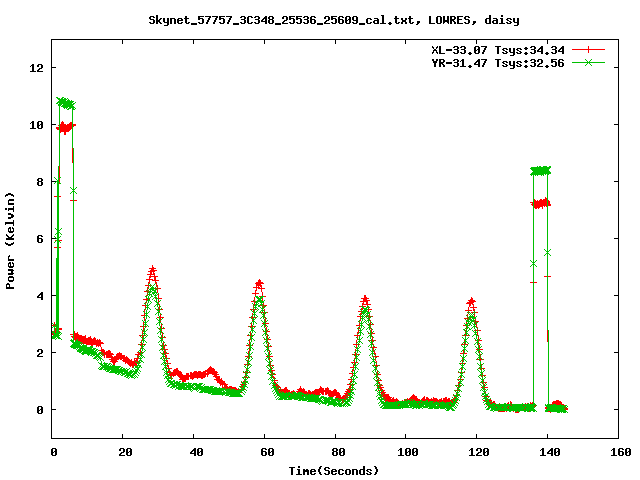Click the y-axis tick label 12
The width and height of the screenshot is (640, 480).
pyautogui.click(x=36, y=68)
